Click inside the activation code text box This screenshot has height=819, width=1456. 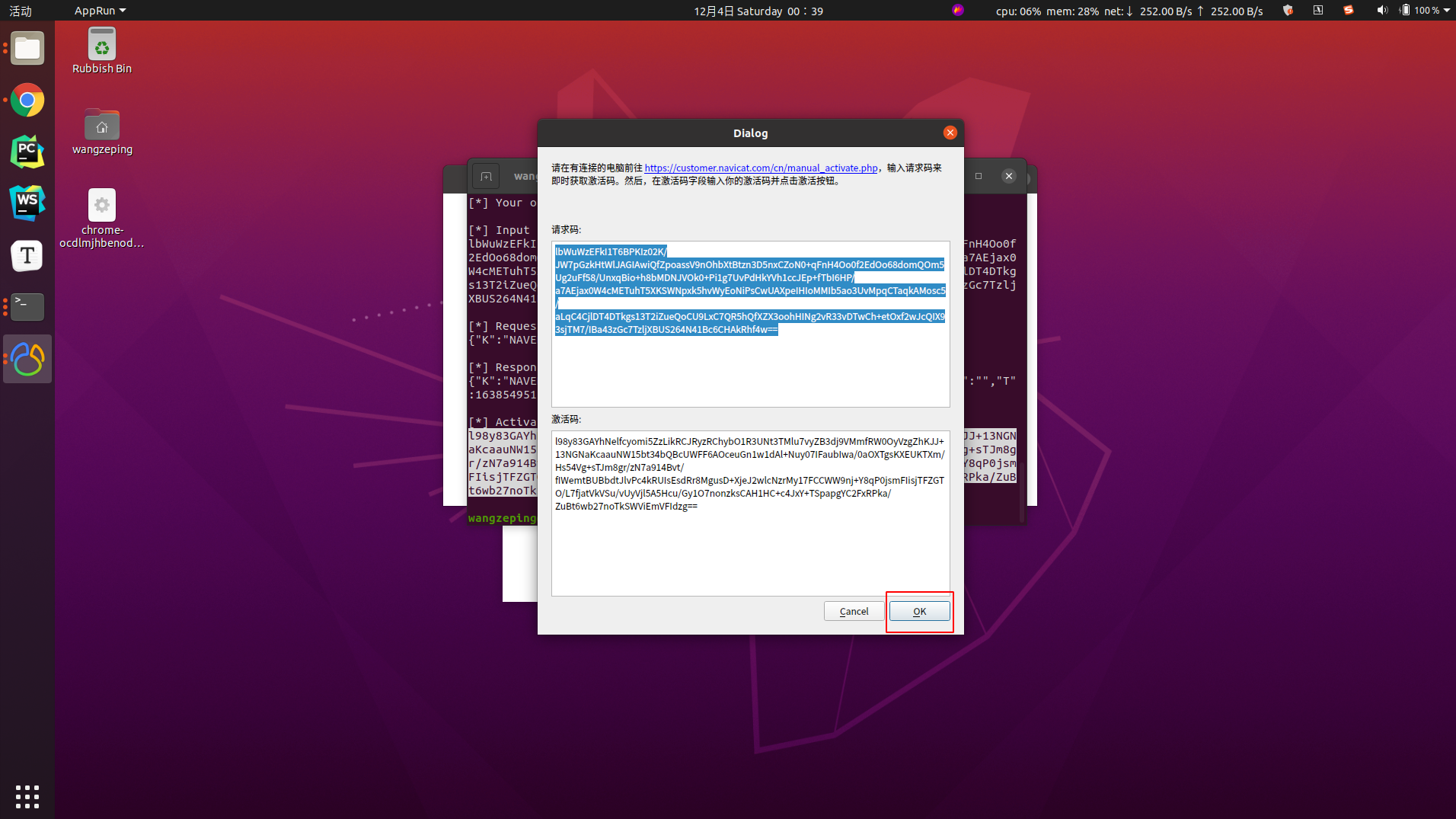[750, 513]
